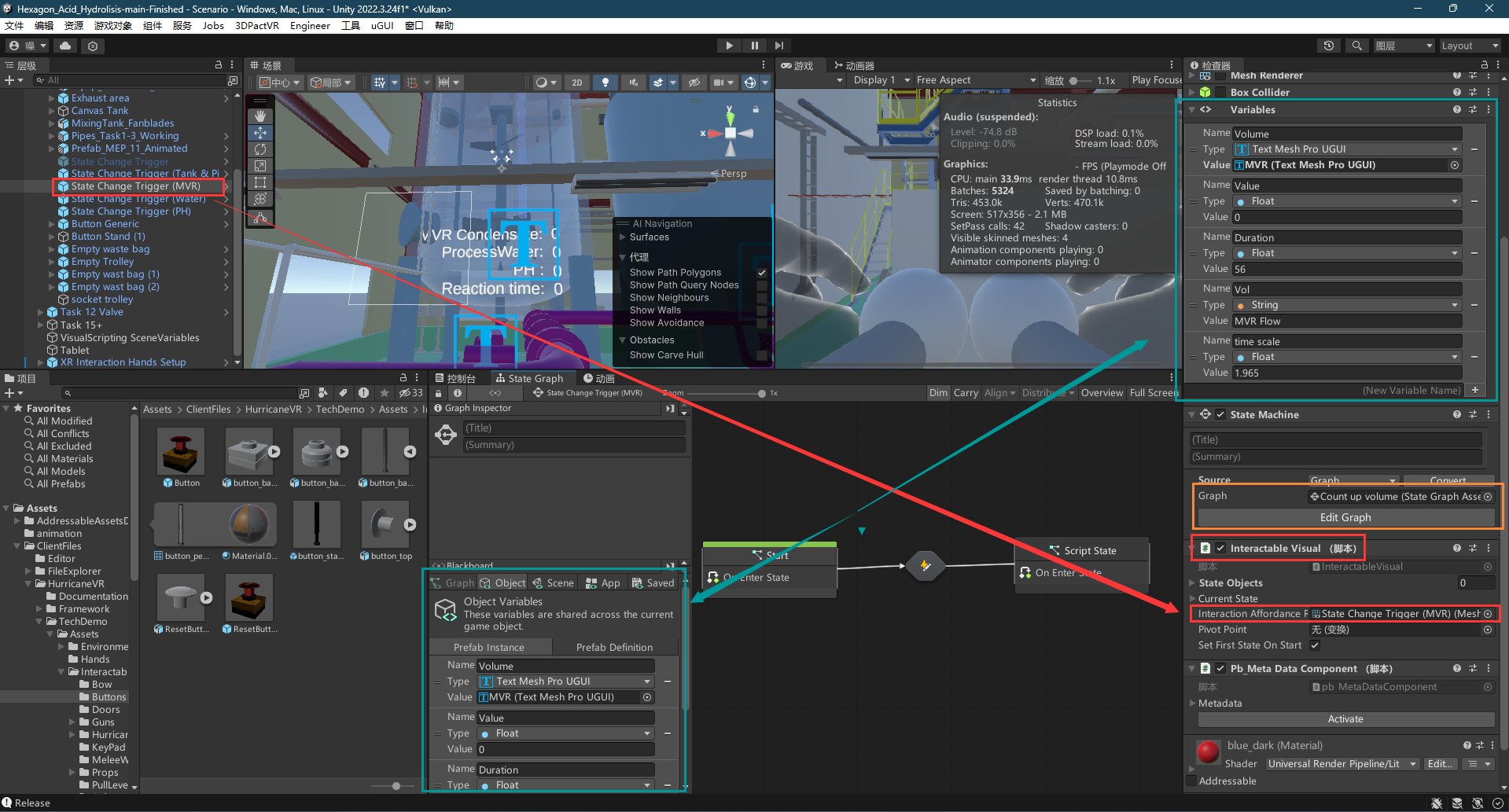Select the Rotate tool in Scene toolbar

(260, 149)
